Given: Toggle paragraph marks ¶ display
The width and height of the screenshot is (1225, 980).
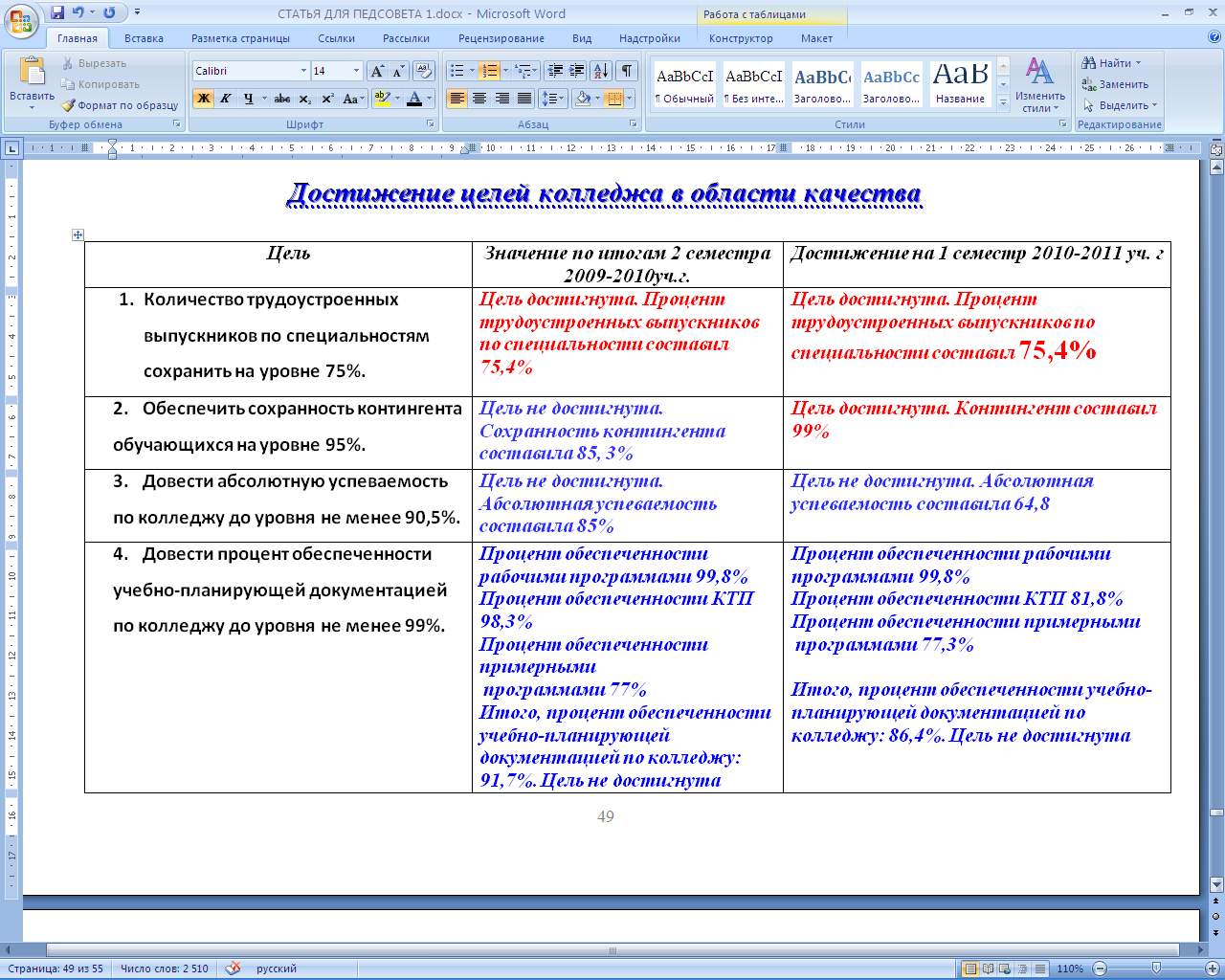Looking at the screenshot, I should click(626, 71).
